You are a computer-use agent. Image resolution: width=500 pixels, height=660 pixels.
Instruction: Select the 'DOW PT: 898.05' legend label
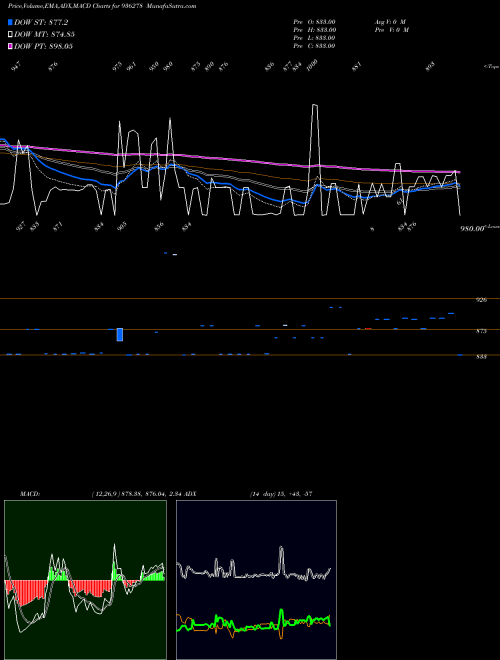43,46
